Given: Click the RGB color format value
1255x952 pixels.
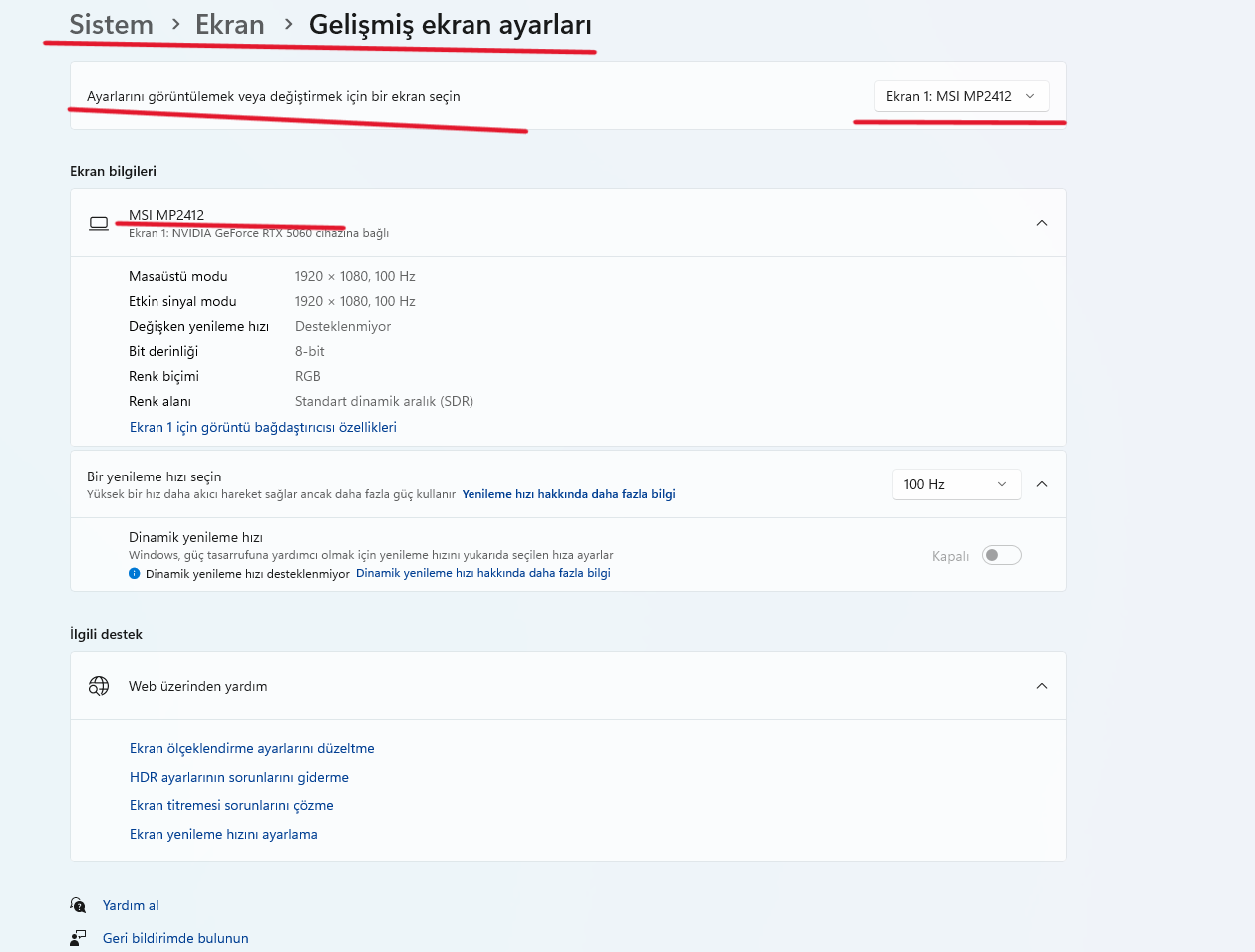Looking at the screenshot, I should click(x=308, y=376).
